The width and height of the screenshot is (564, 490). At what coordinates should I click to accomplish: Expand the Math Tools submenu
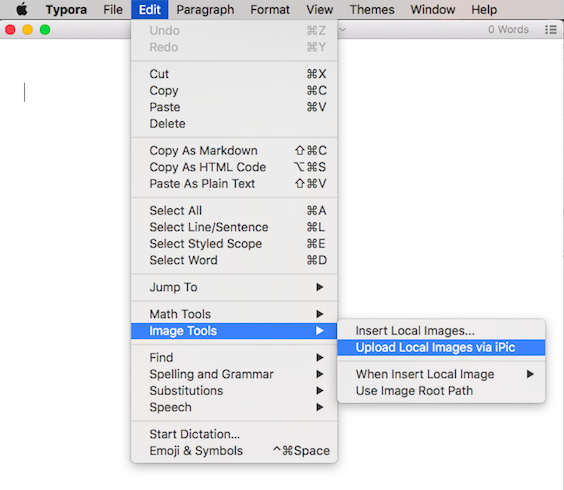tap(234, 314)
